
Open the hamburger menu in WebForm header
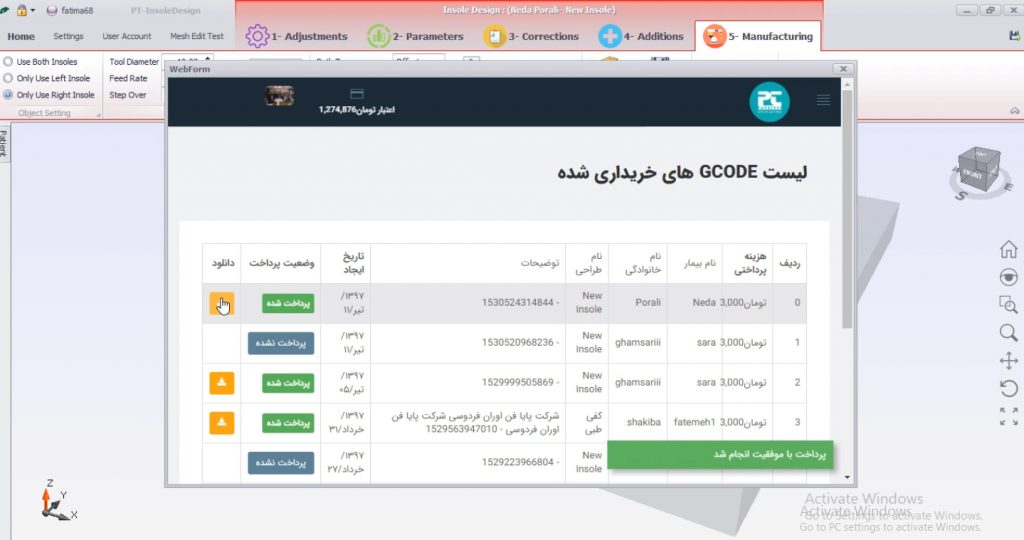pos(823,100)
